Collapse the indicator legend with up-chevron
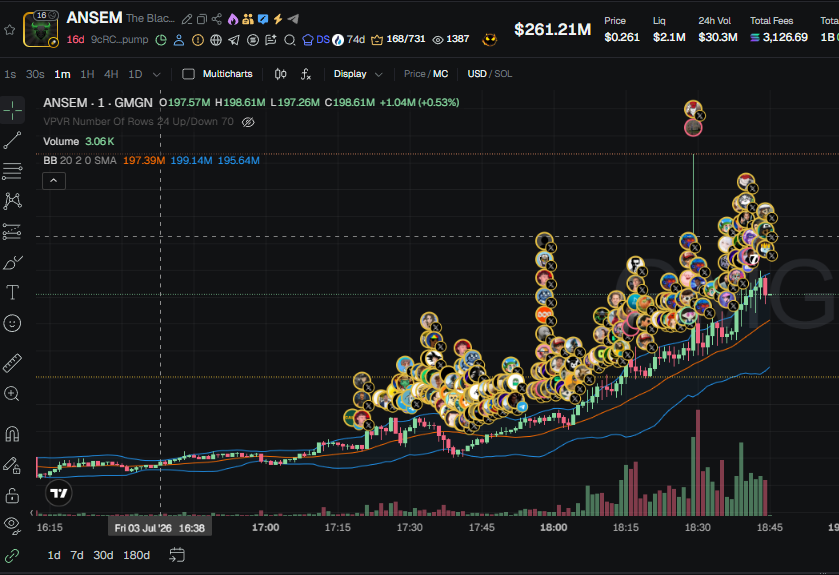This screenshot has width=839, height=575. click(54, 181)
